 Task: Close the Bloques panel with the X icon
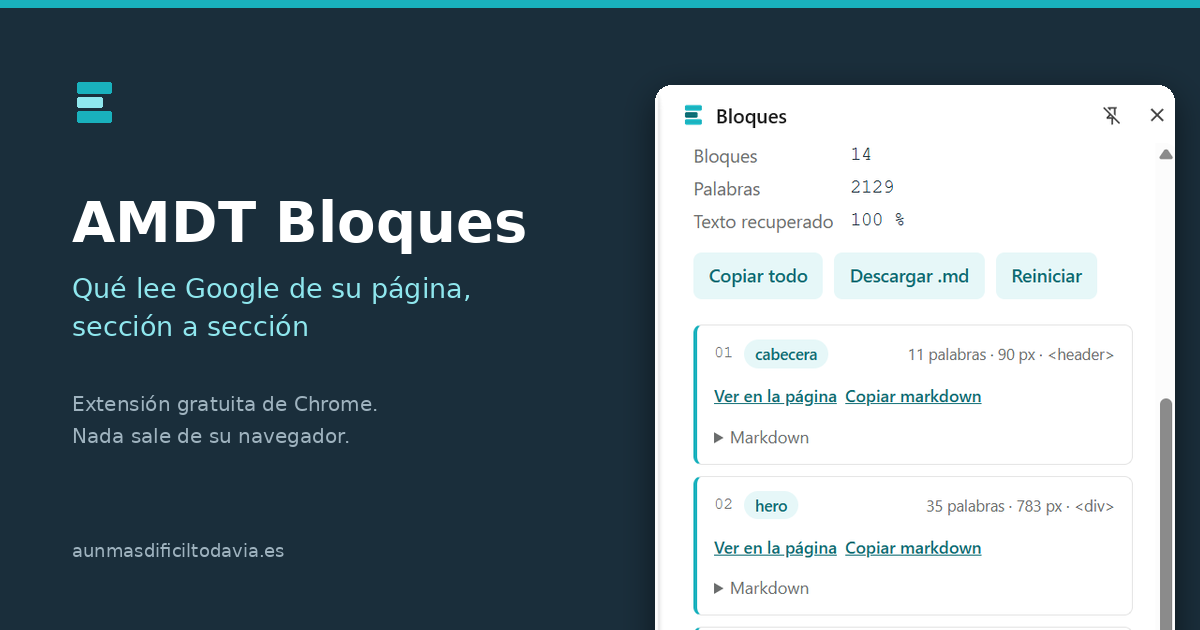(x=1157, y=115)
